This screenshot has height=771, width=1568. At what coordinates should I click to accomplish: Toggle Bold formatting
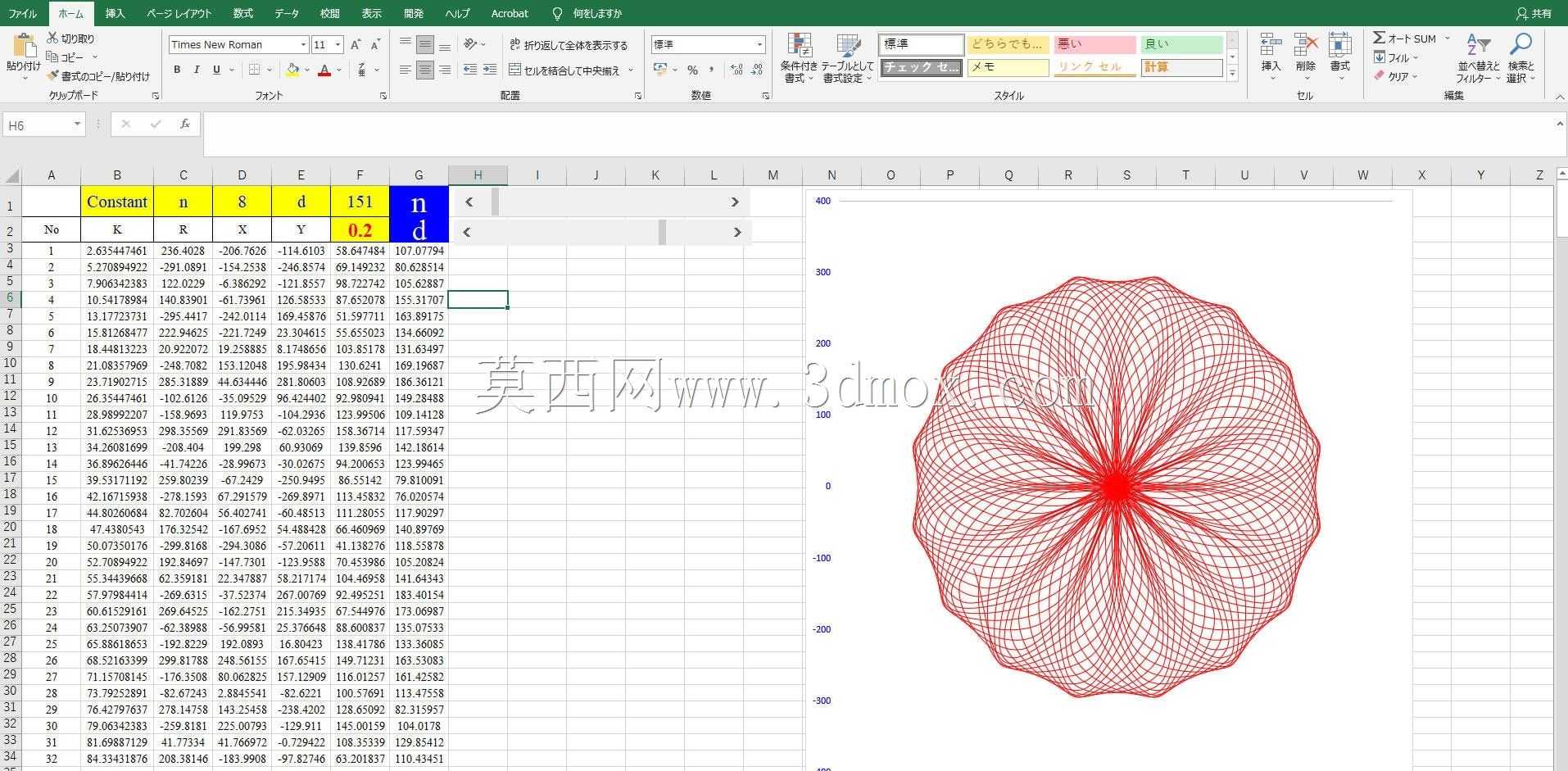coord(177,70)
